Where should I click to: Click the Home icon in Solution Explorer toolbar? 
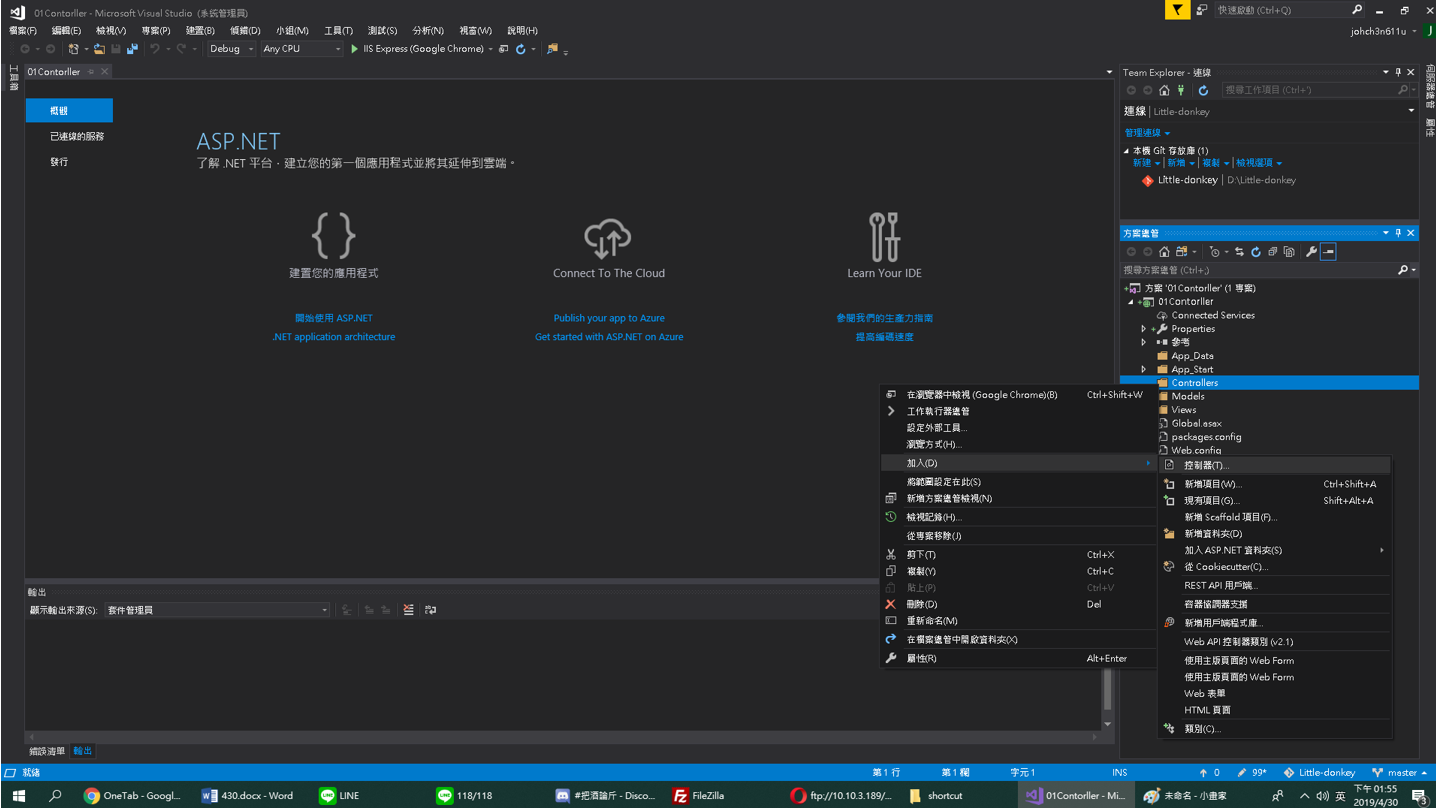tap(1164, 252)
